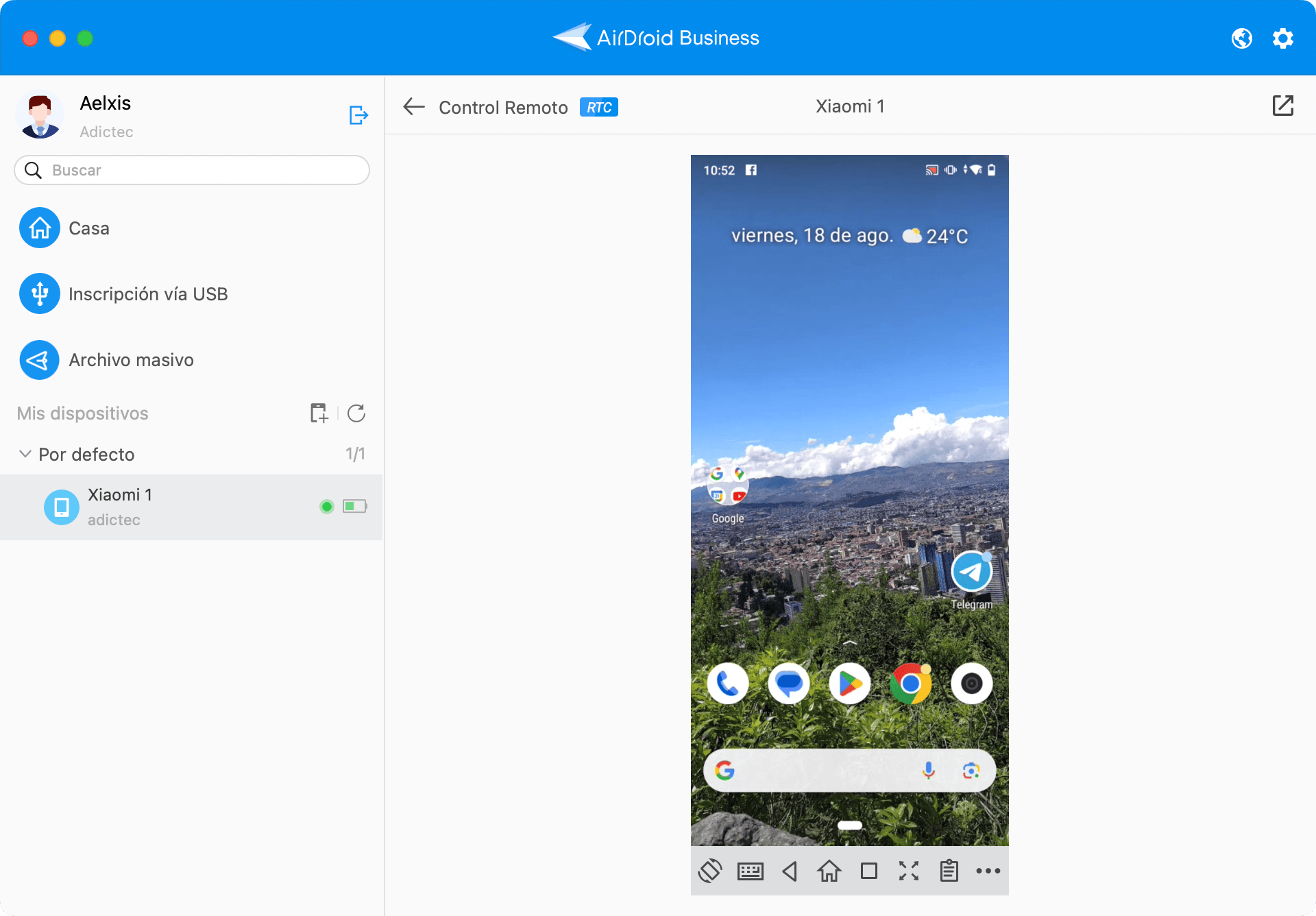This screenshot has height=916, width=1316.
Task: Open the remote clipboard tool
Action: [949, 871]
